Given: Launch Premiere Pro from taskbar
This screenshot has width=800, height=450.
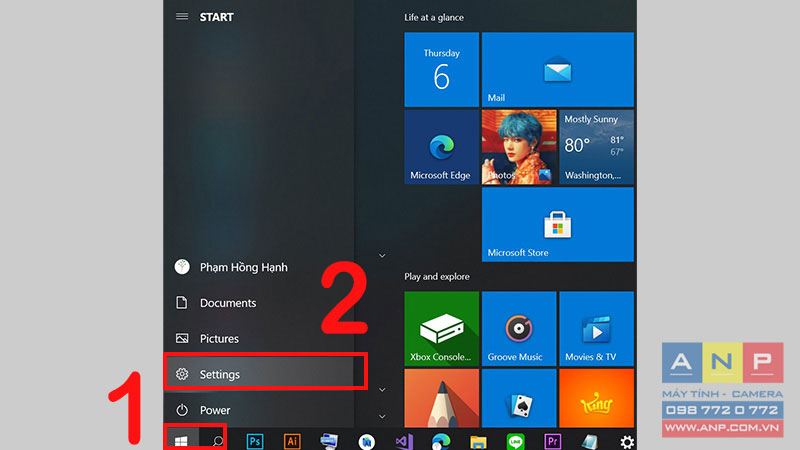Looking at the screenshot, I should 553,441.
